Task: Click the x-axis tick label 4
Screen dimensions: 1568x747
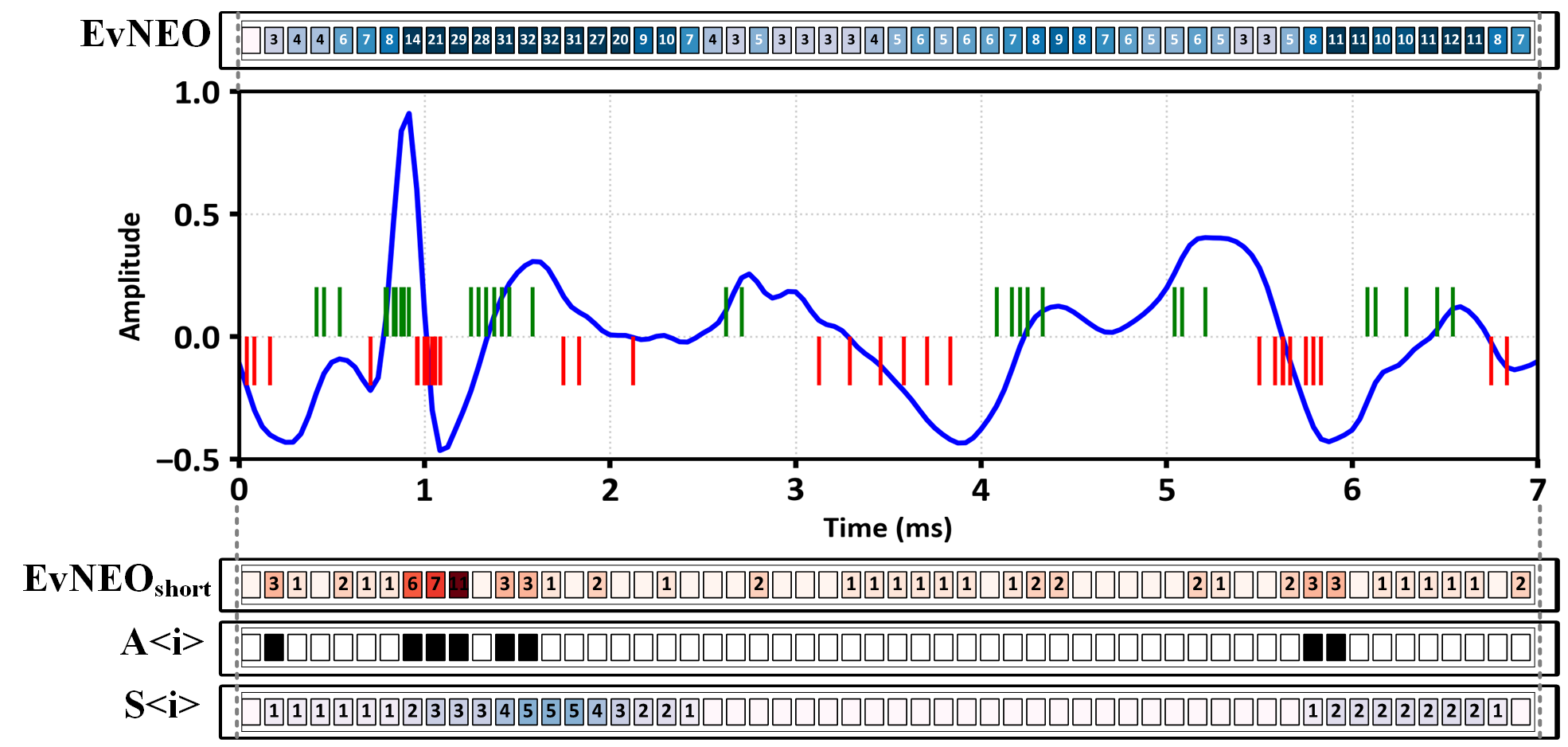Action: (981, 491)
